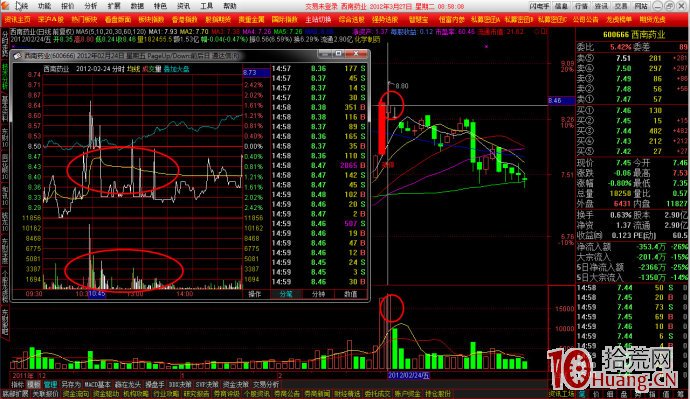Open 板块指数 in the red toolbar
The image size is (690, 399).
pos(151,20)
